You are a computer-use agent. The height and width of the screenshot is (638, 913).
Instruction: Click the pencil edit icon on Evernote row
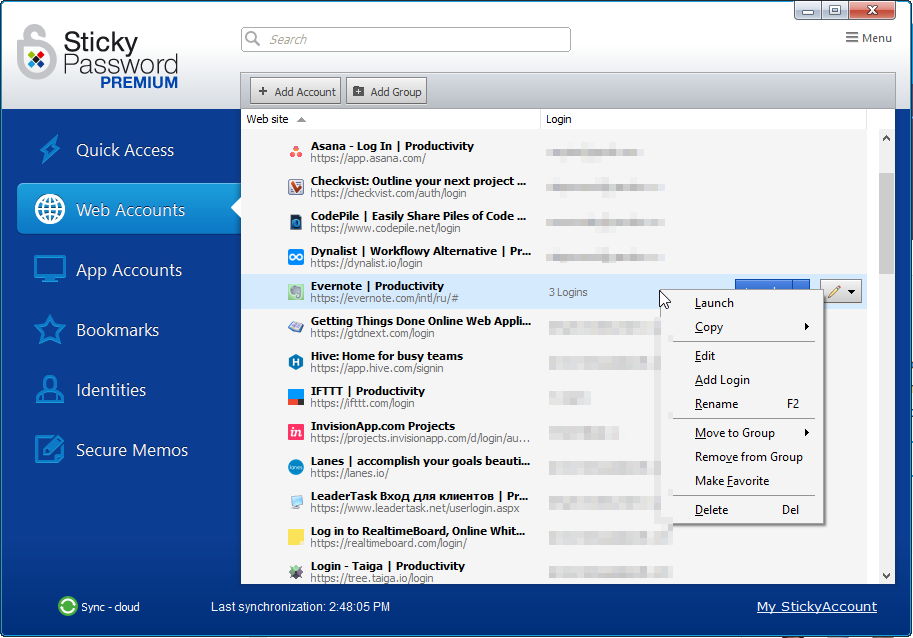click(834, 291)
